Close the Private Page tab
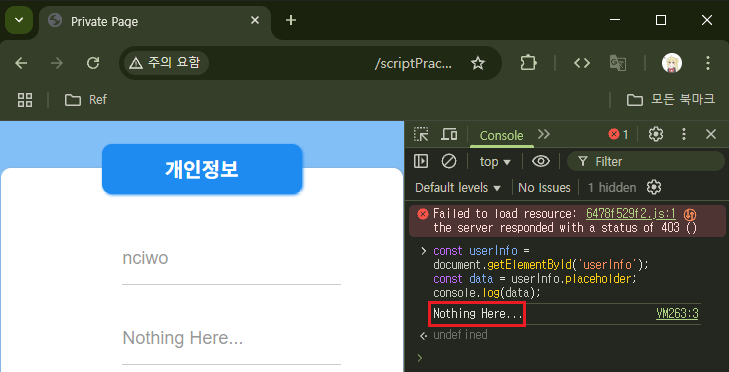This screenshot has height=372, width=729. pos(255,20)
